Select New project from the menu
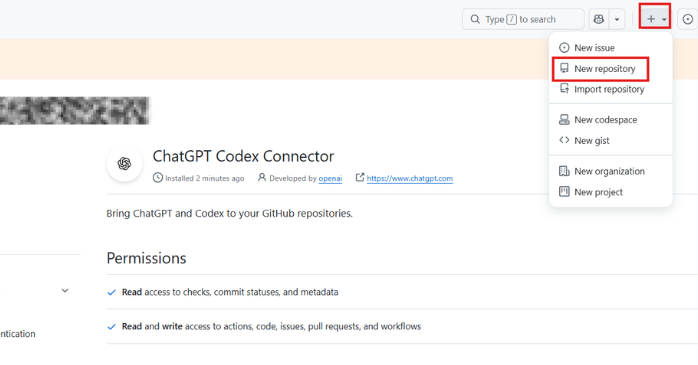Viewport: 698px width, 365px height. click(610, 192)
